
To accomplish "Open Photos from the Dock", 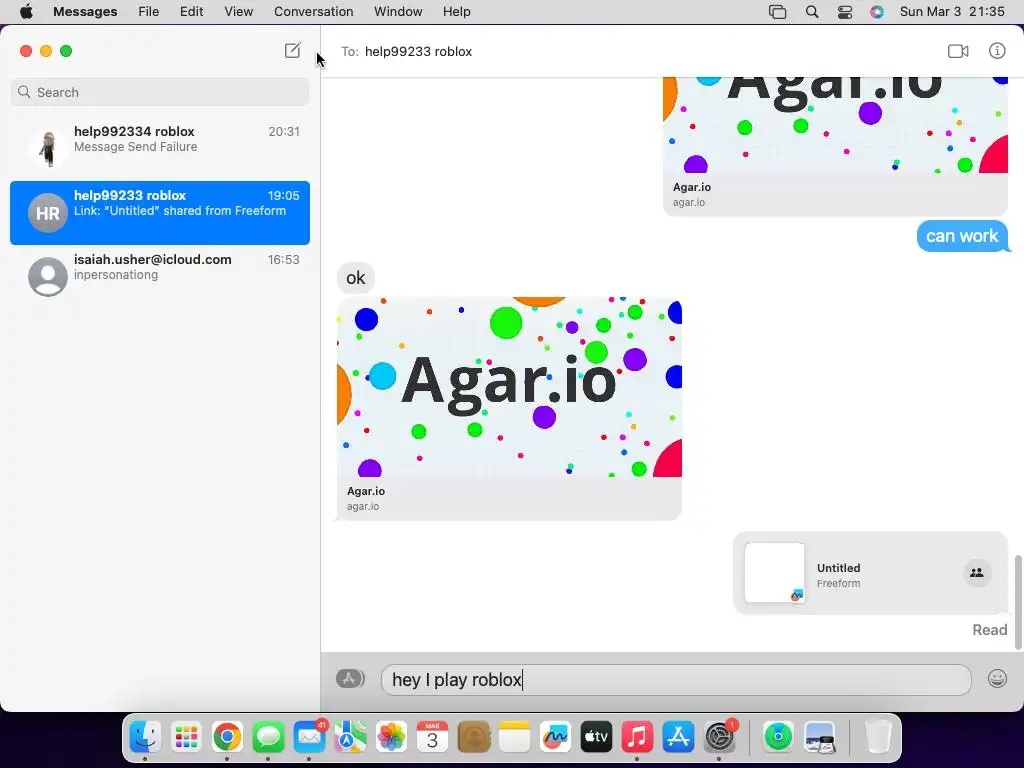I will [391, 737].
